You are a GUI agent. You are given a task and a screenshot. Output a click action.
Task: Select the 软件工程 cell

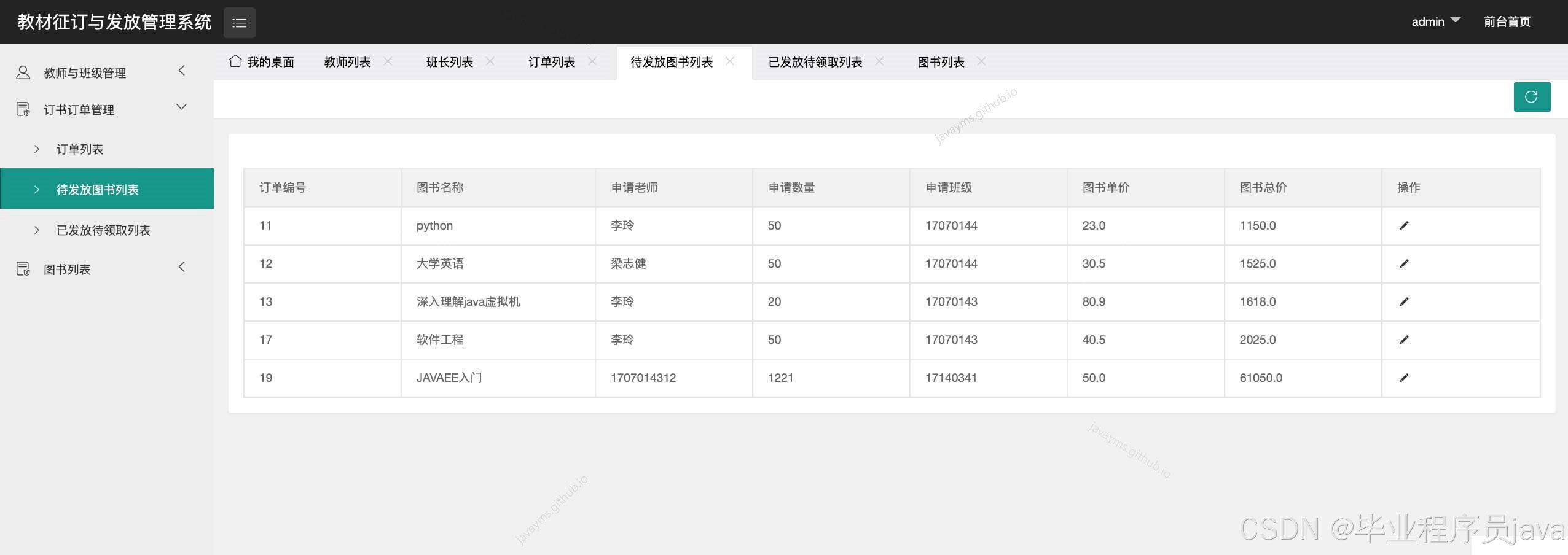(x=498, y=340)
